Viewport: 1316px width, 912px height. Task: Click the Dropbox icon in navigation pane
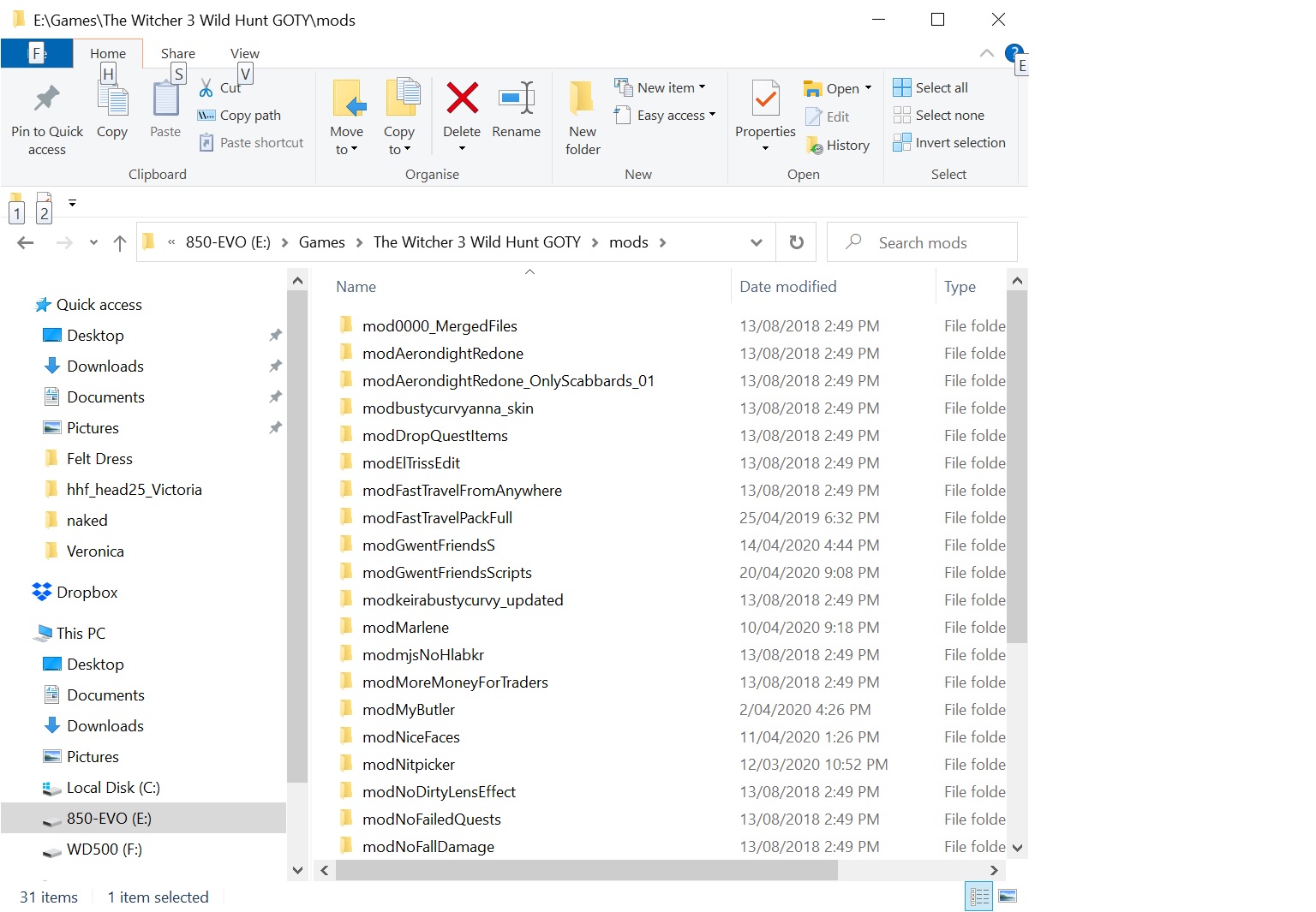click(42, 592)
